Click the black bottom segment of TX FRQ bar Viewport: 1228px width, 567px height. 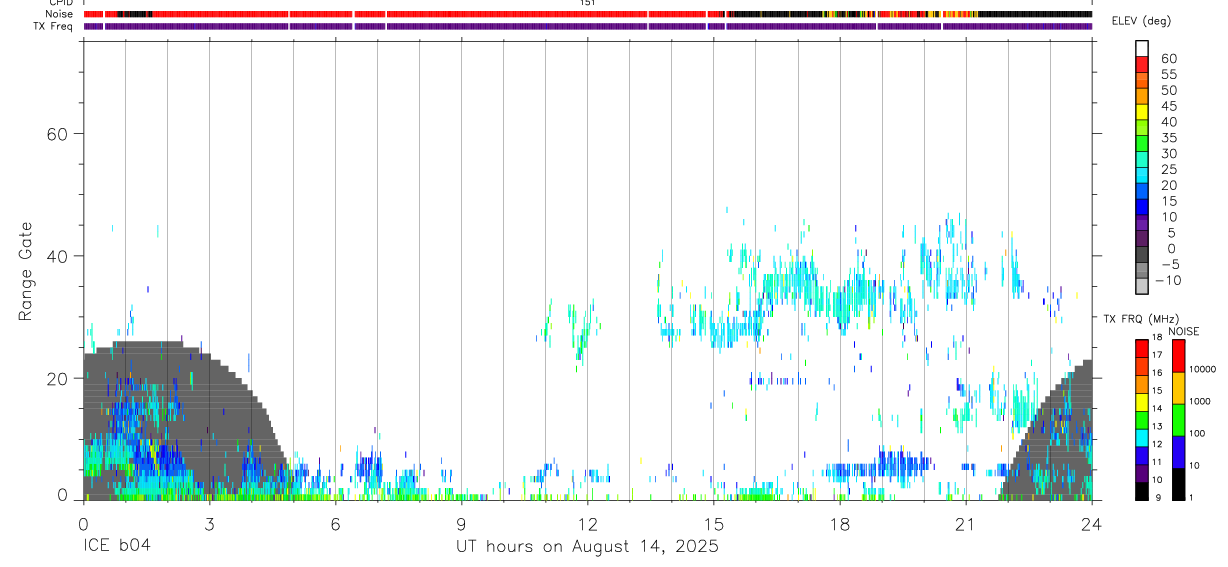pos(1142,492)
